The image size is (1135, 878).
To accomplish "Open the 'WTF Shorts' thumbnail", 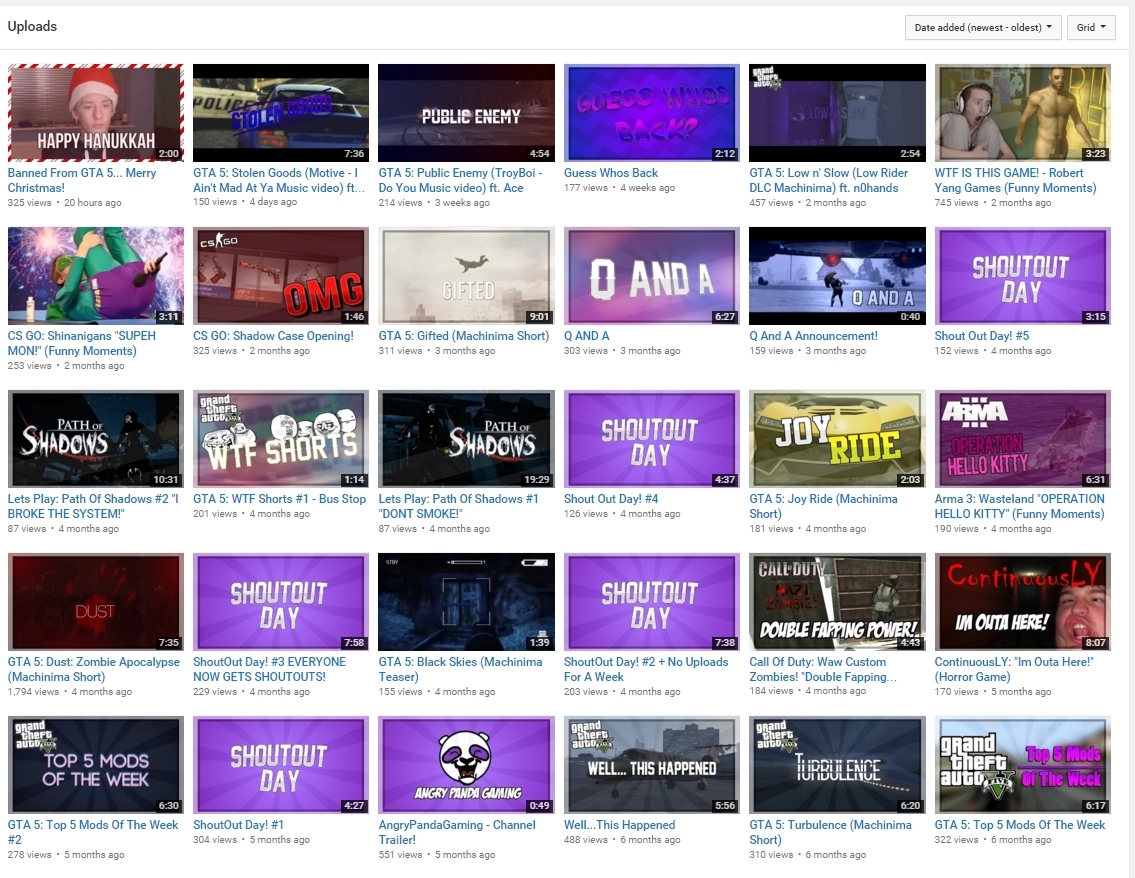I will click(x=281, y=439).
